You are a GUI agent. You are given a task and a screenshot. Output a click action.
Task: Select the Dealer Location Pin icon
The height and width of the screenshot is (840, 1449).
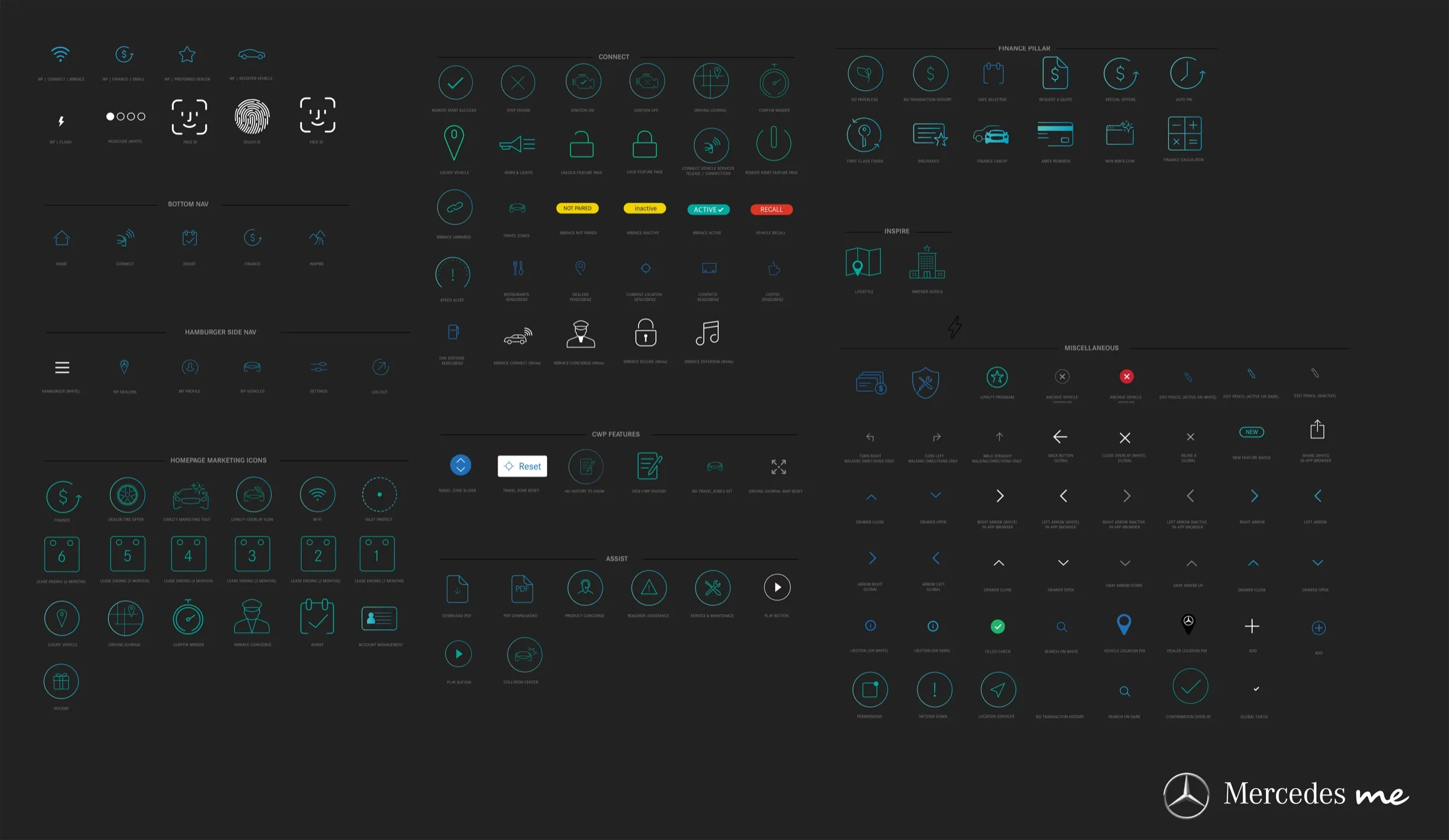(x=1188, y=625)
